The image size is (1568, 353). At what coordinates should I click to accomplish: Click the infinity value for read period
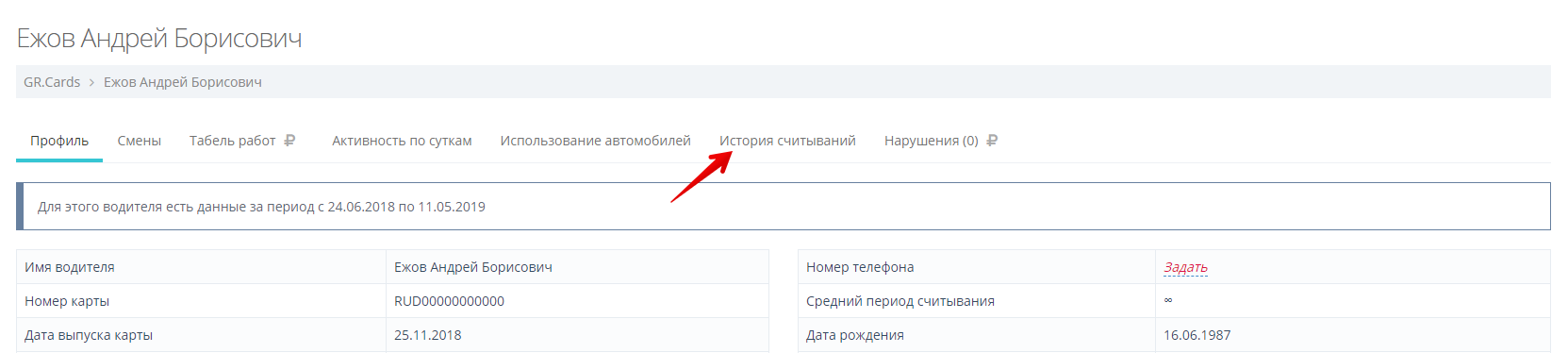coord(1168,300)
